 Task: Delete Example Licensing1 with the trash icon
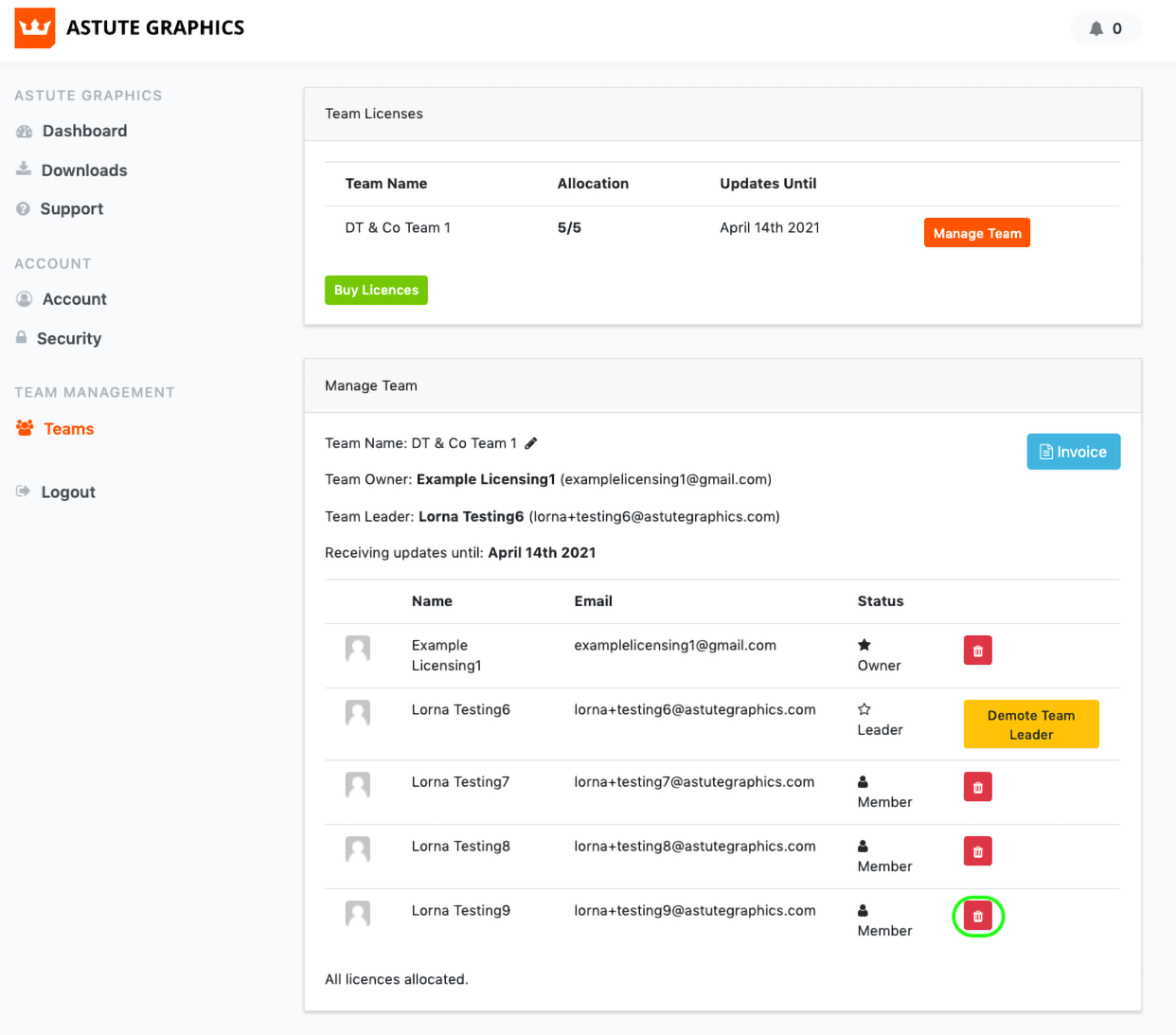click(x=977, y=651)
